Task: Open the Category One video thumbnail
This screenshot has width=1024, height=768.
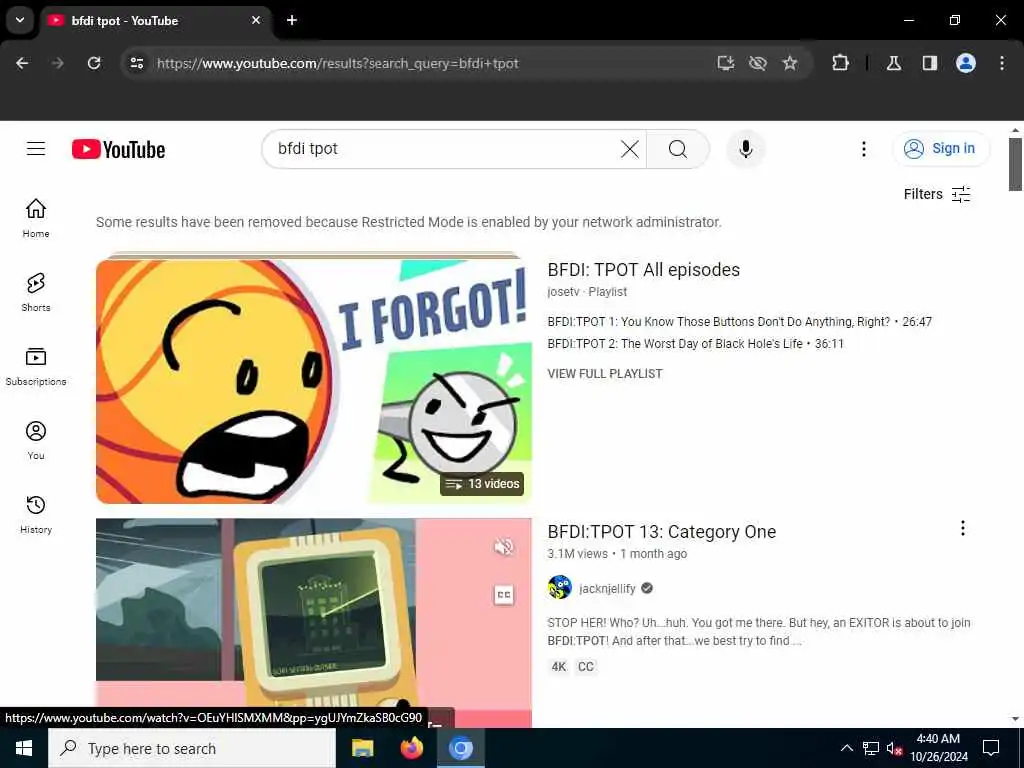Action: pos(313,622)
